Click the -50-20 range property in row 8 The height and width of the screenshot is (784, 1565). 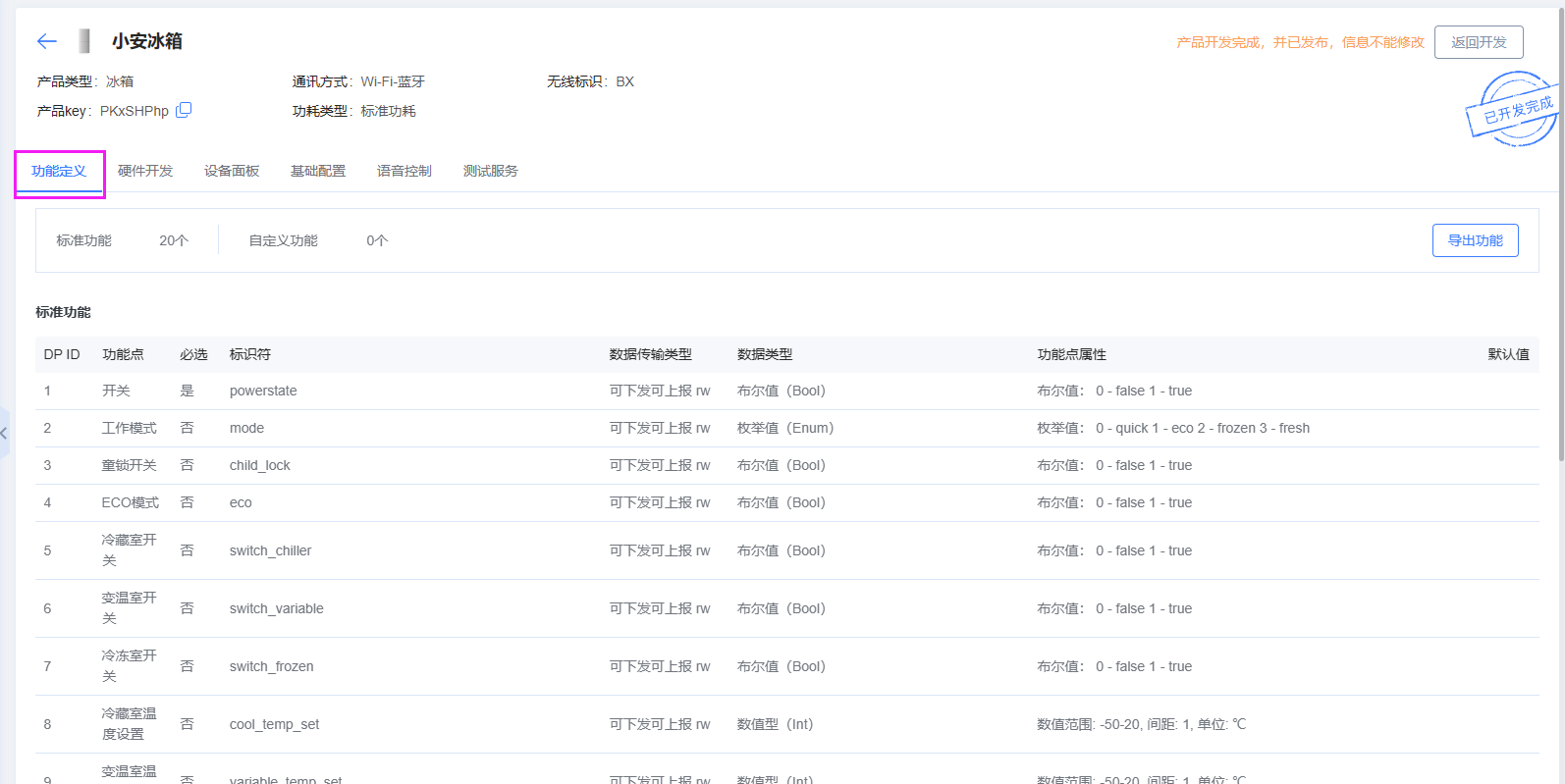(1142, 724)
